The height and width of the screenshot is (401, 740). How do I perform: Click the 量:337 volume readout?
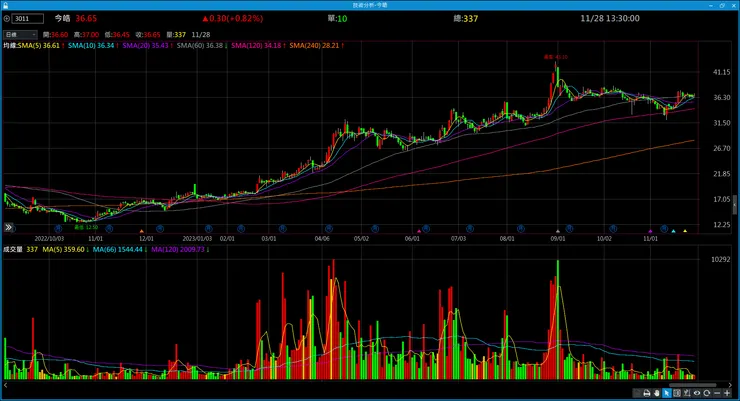[176, 35]
